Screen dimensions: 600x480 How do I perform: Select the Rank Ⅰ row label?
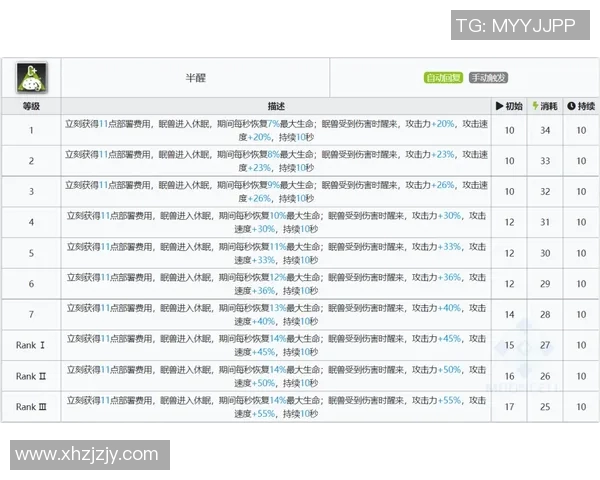coord(31,345)
